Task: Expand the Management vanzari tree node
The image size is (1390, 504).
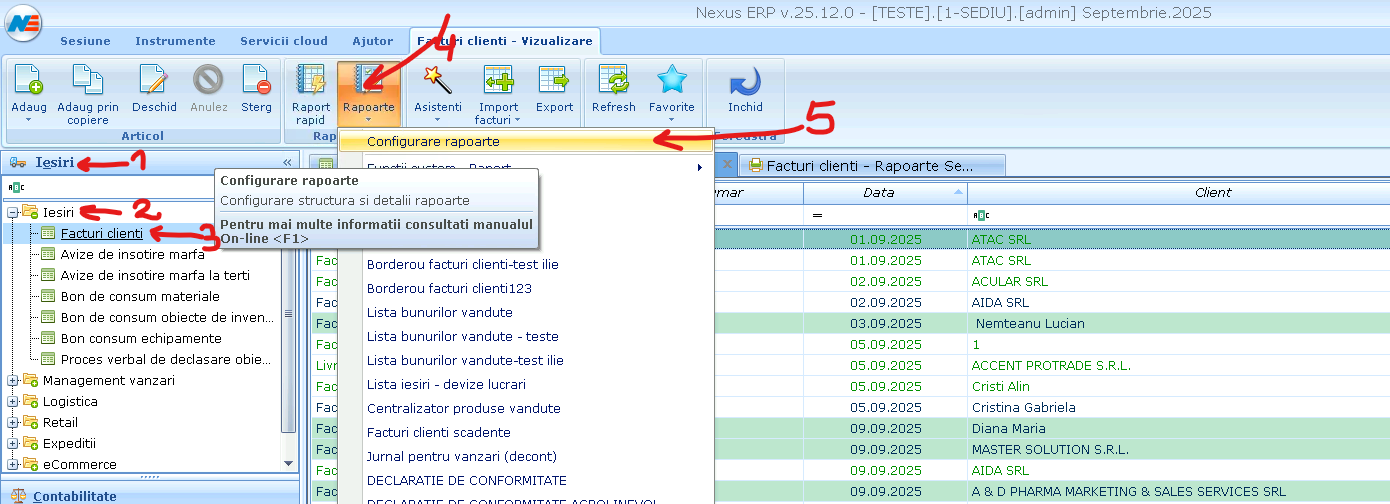Action: click(x=13, y=380)
